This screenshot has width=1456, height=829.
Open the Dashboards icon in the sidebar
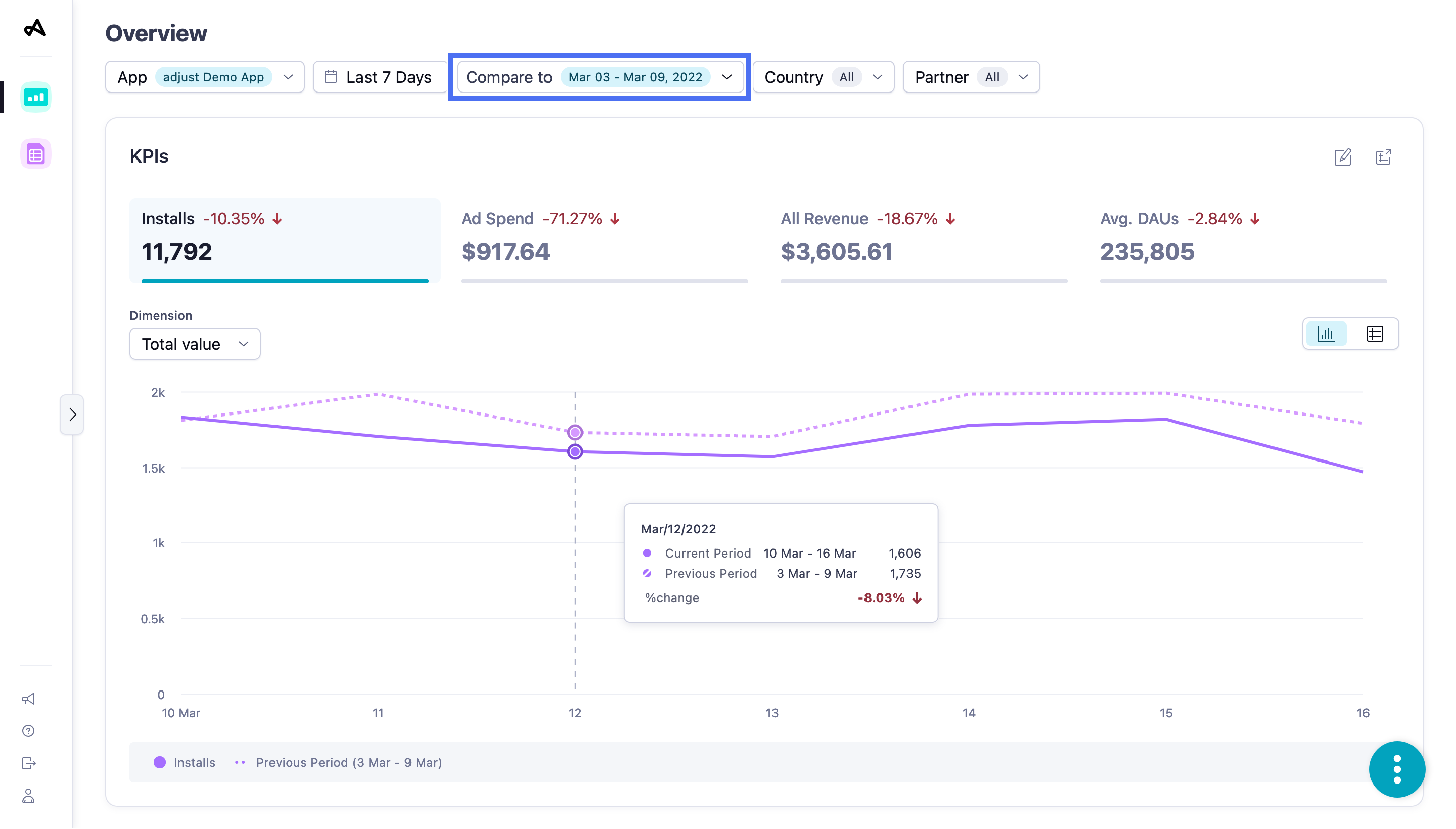click(x=35, y=97)
